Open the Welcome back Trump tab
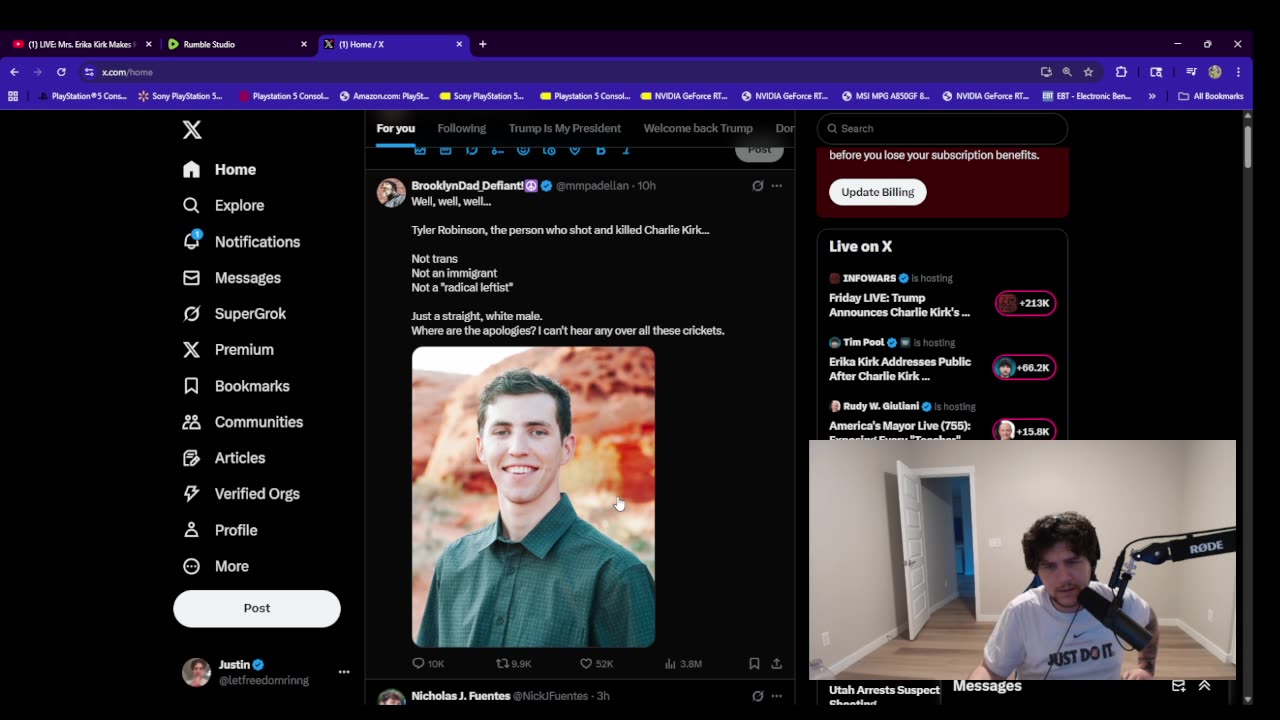The image size is (1280, 720). pos(698,128)
